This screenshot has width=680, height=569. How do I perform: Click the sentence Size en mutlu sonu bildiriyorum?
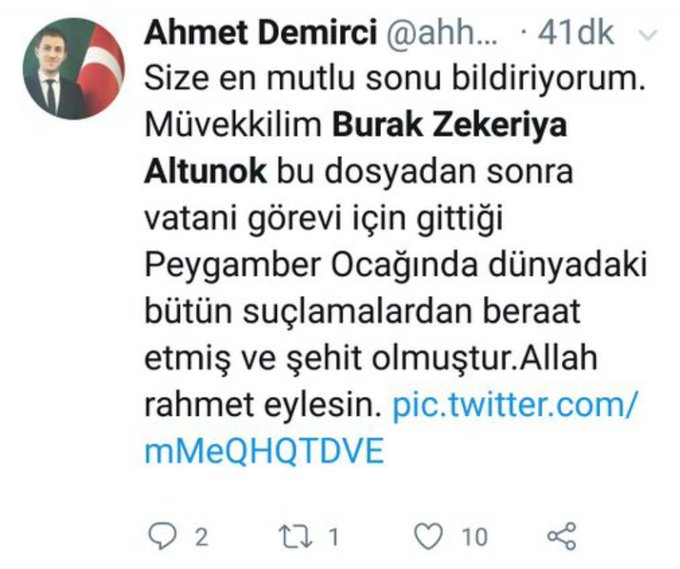tap(395, 79)
